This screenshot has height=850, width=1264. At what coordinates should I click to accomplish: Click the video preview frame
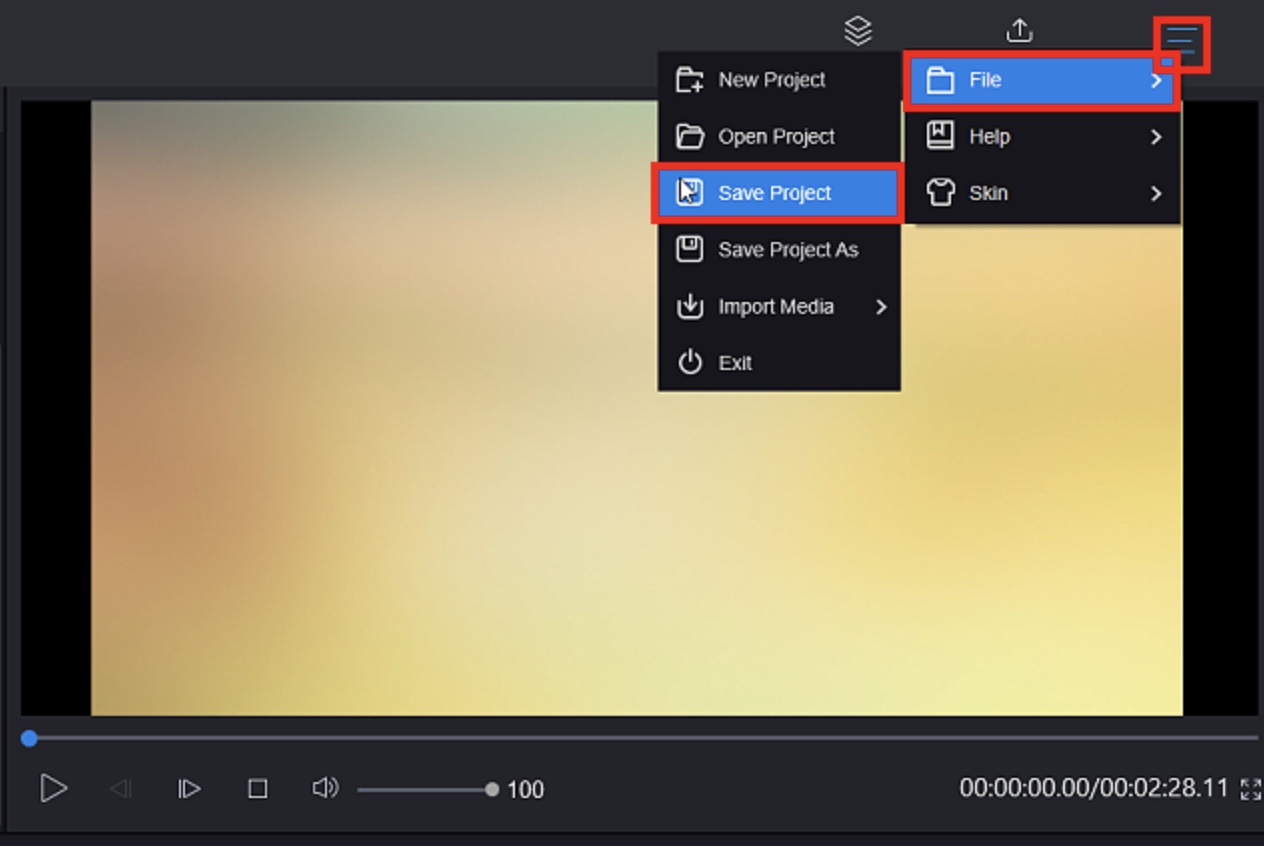[x=637, y=408]
